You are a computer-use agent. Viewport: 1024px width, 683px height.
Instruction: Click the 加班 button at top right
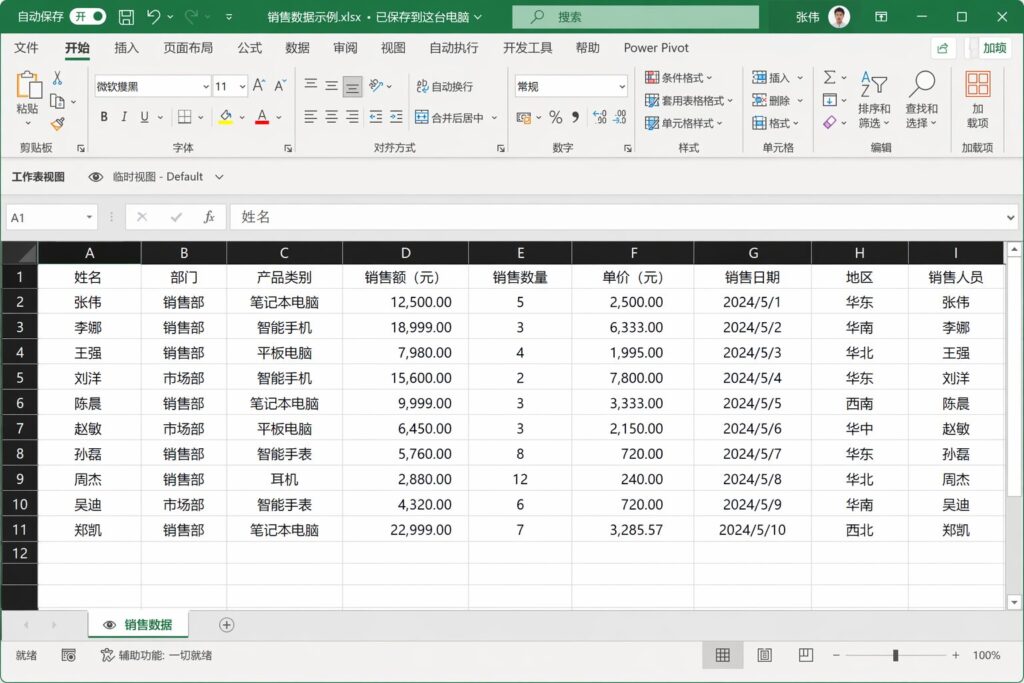pos(993,48)
